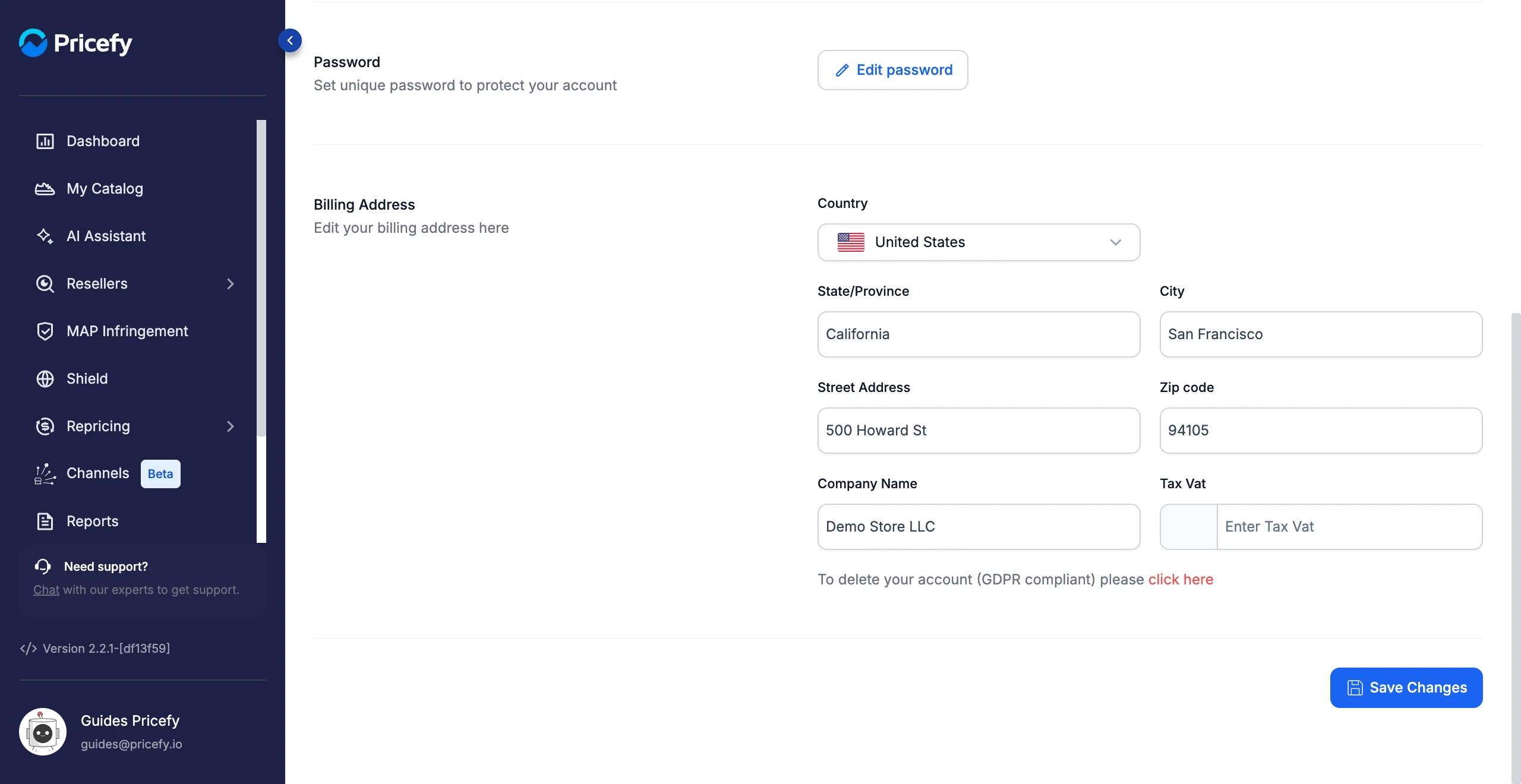Click the Reports document icon
Image resolution: width=1521 pixels, height=784 pixels.
45,521
